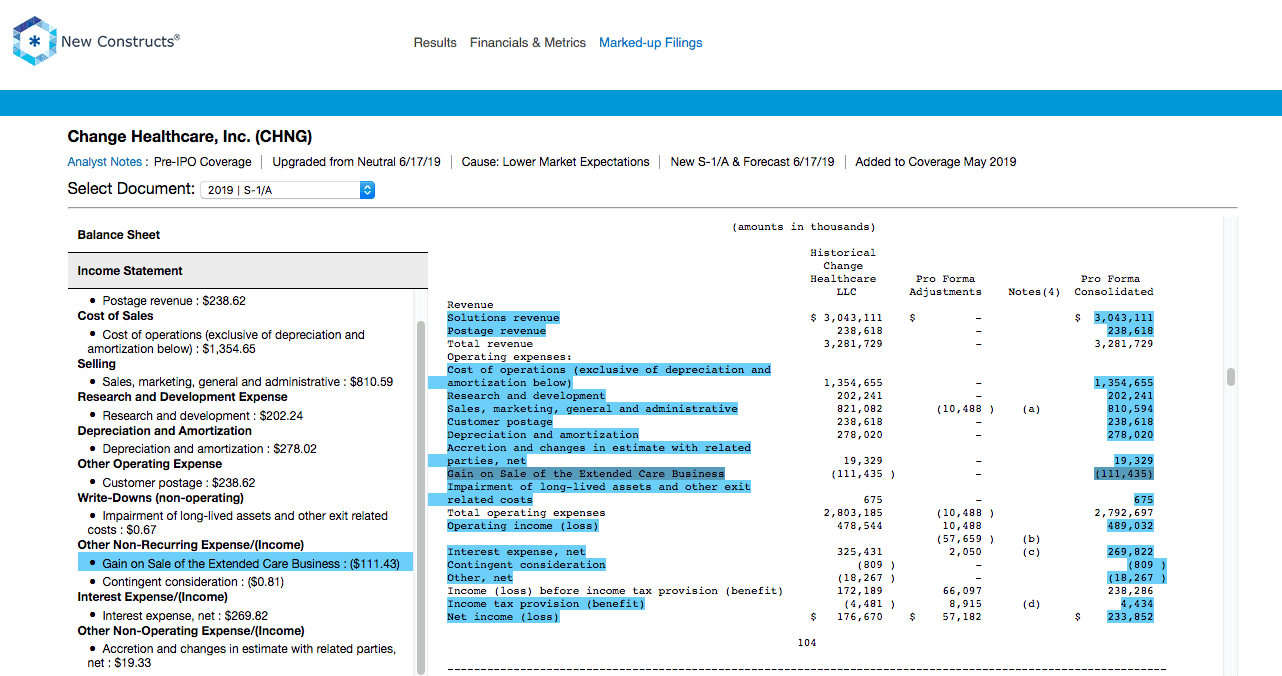Open the Analyst Notes link
Image resolution: width=1282 pixels, height=676 pixels.
[105, 162]
